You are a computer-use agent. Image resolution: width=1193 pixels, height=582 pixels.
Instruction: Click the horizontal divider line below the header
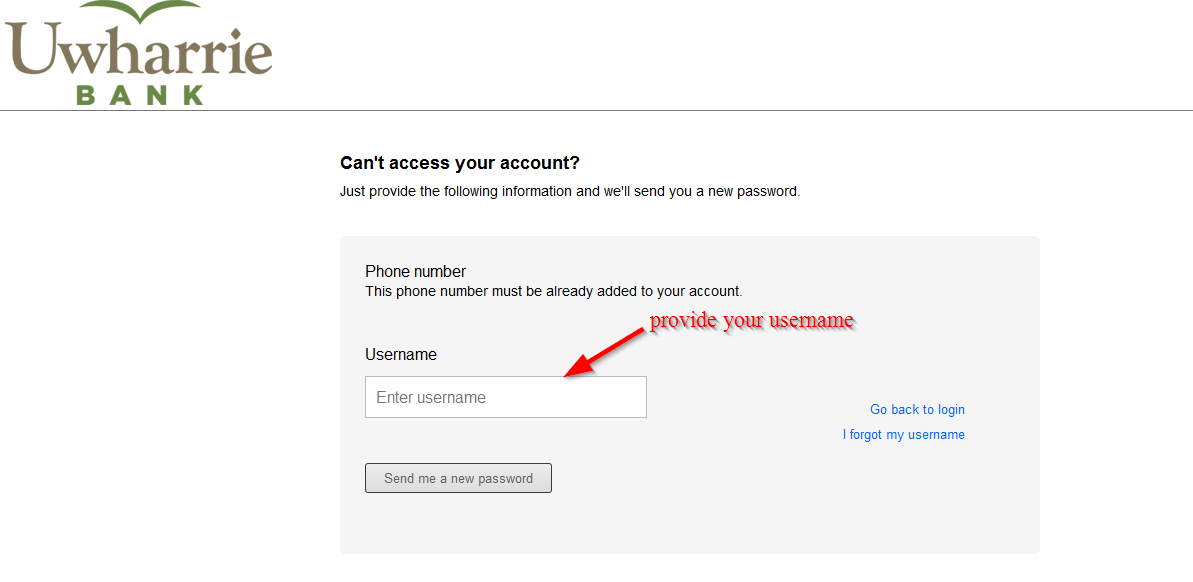pyautogui.click(x=700, y=110)
